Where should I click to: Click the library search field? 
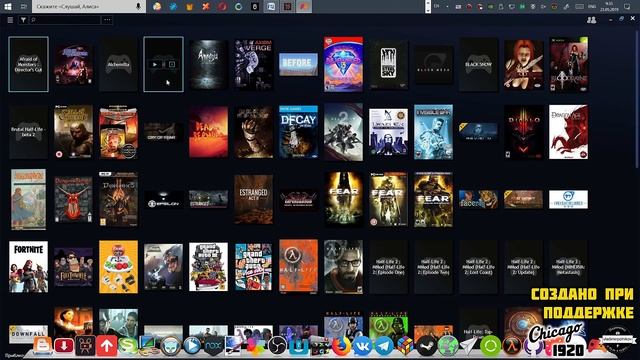[65, 20]
